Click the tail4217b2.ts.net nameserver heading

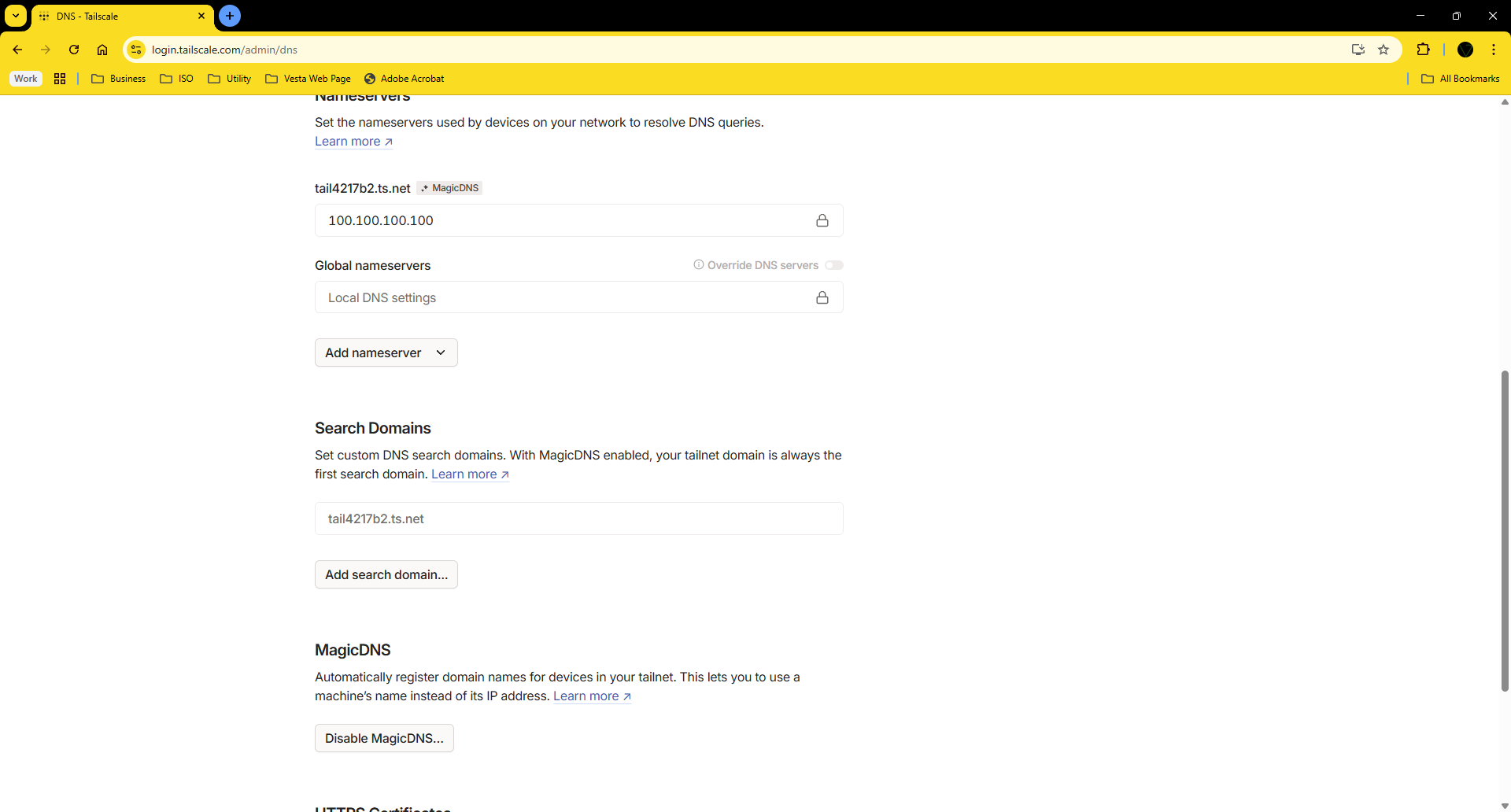coord(362,189)
